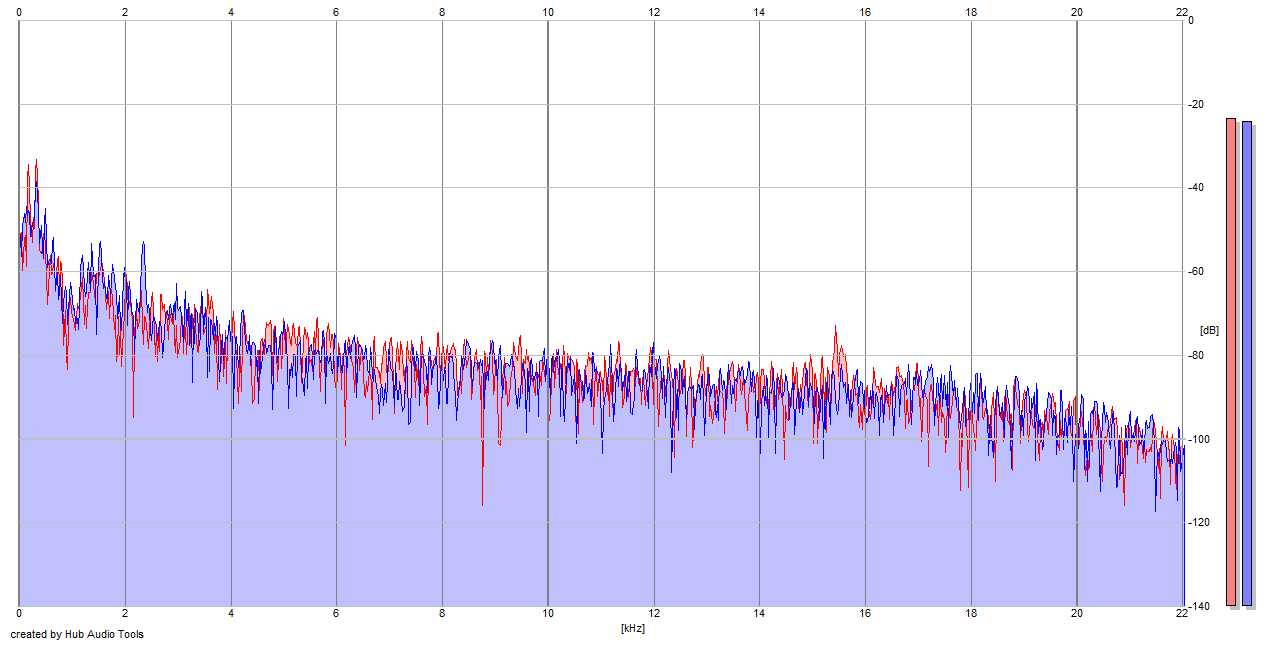
Task: Click the 2 kHz label on top axis
Action: click(x=125, y=12)
